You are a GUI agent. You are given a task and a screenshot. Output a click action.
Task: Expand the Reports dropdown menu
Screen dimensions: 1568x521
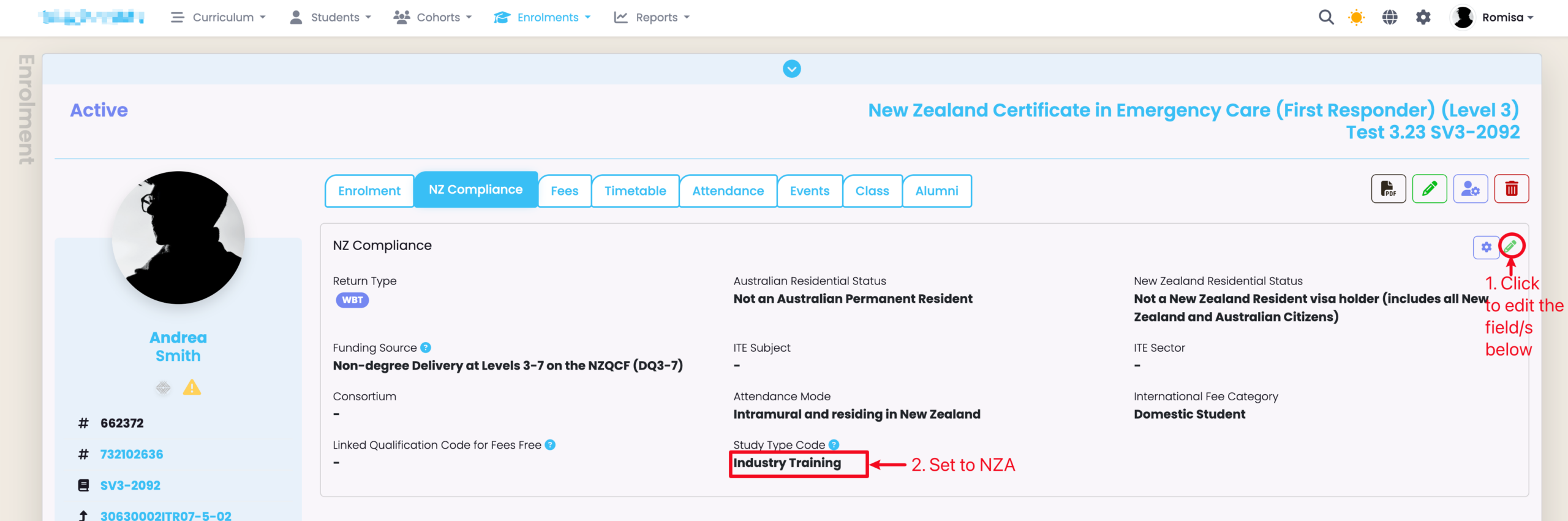652,17
